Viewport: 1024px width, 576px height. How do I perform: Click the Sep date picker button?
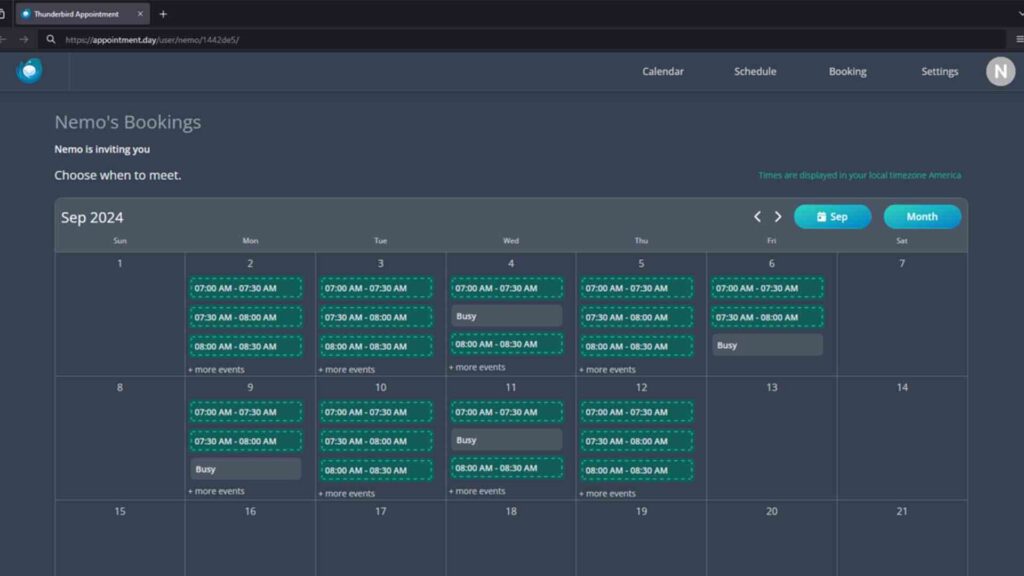point(832,216)
